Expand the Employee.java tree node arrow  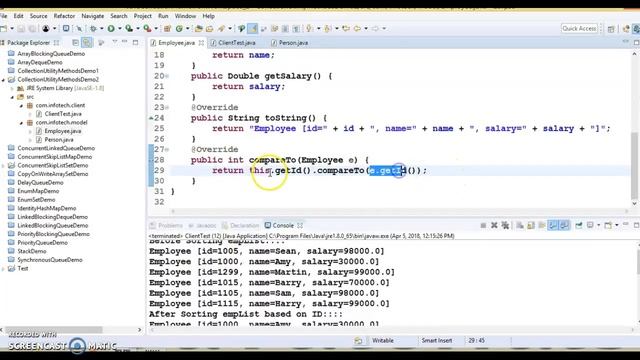coord(30,131)
